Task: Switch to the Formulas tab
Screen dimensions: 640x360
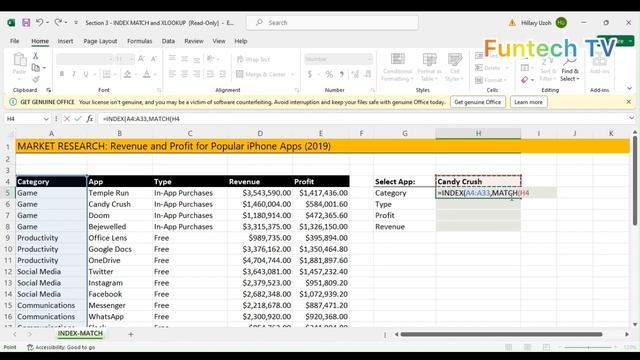Action: click(140, 41)
